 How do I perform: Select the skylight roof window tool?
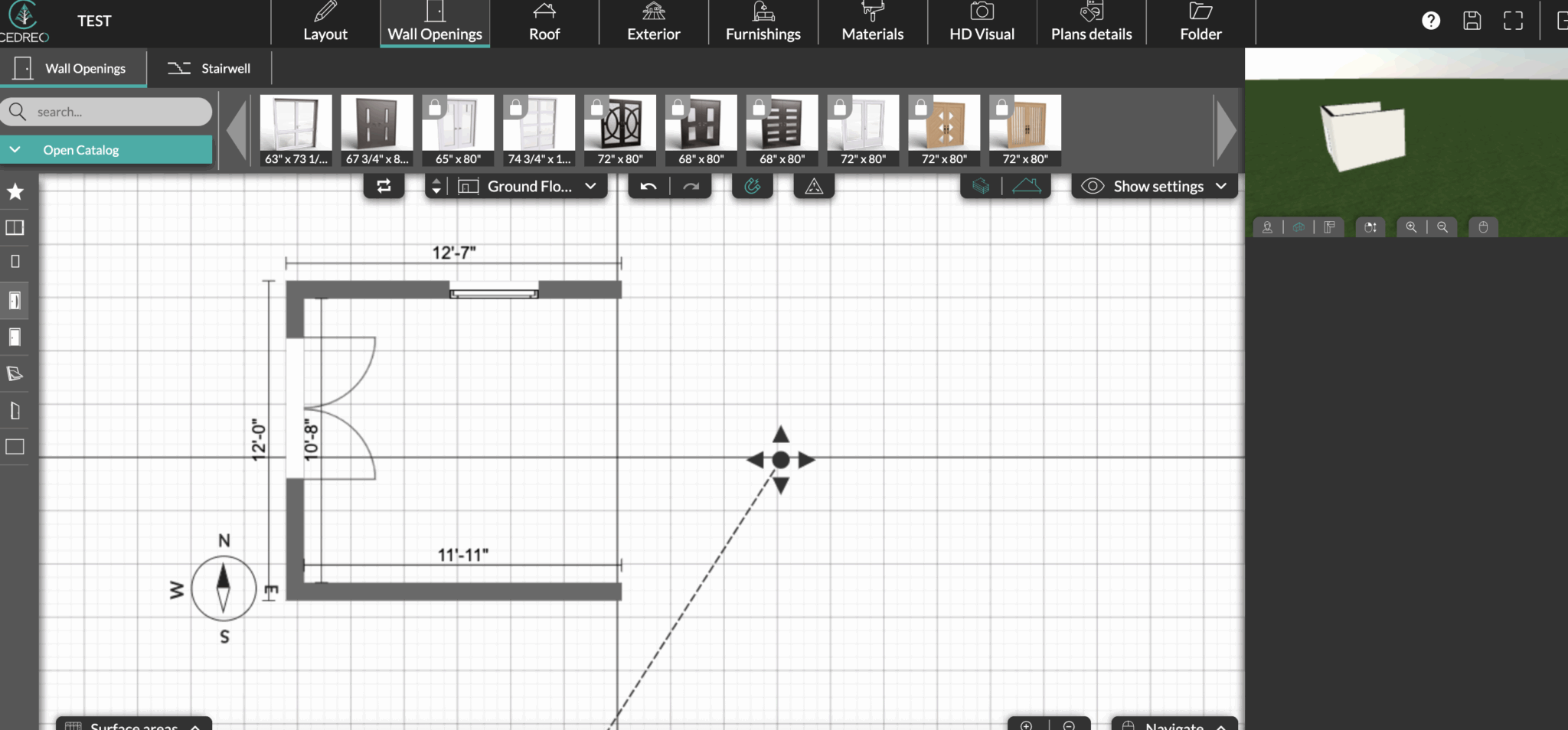click(15, 373)
